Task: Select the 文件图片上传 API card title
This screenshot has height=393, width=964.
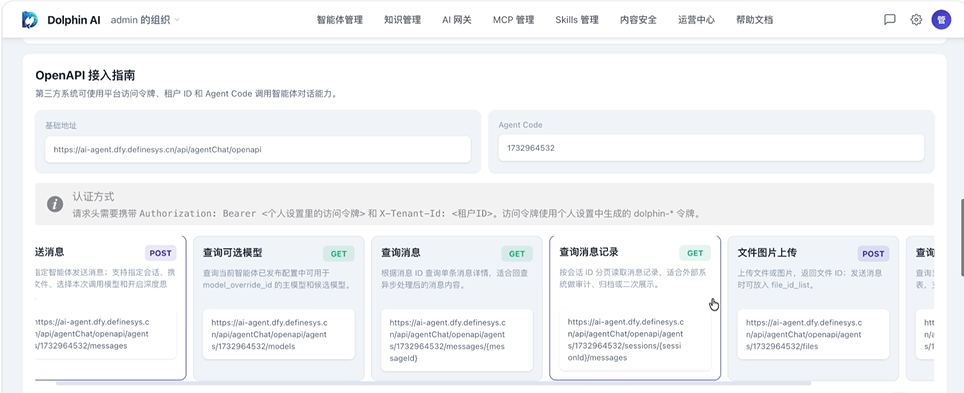Action: [767, 253]
